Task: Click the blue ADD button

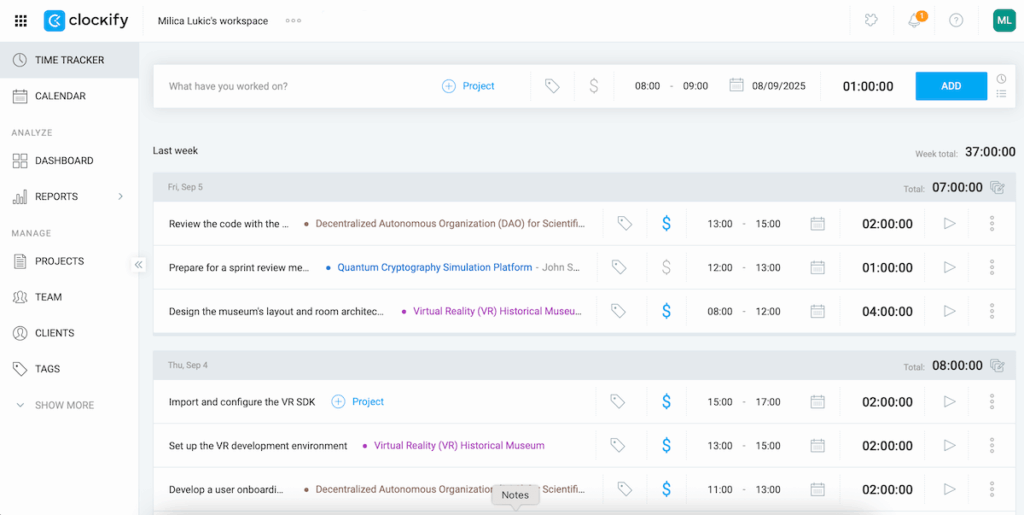Action: pos(951,86)
